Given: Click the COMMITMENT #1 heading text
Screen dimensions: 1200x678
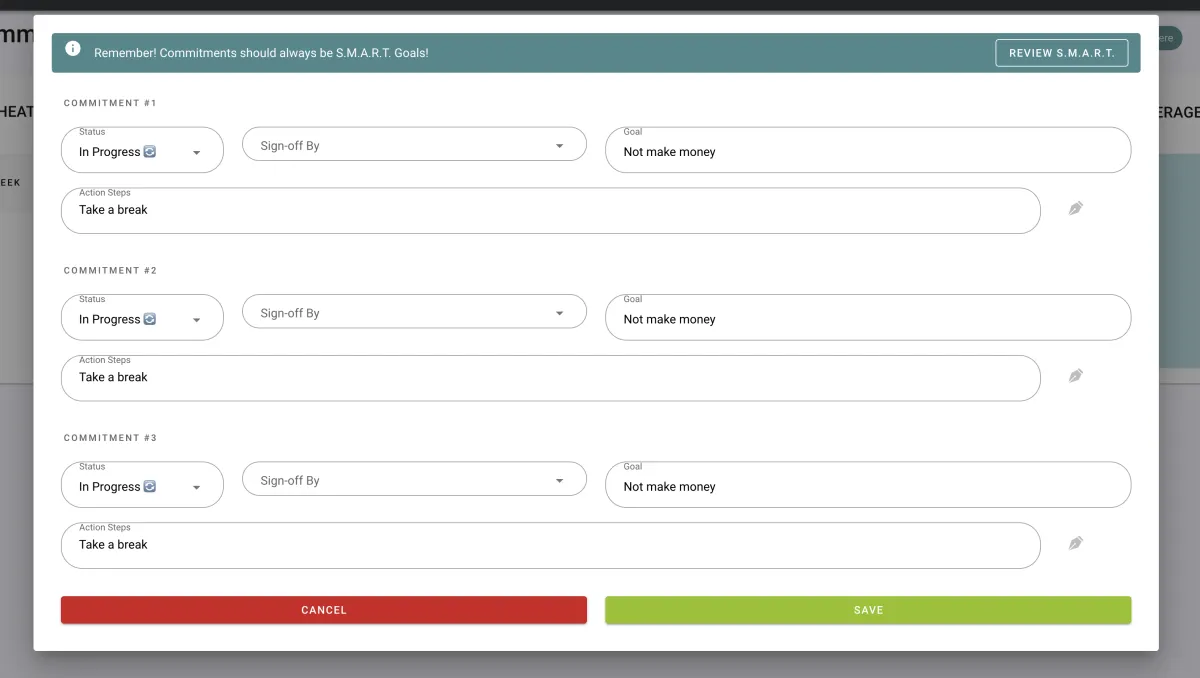Looking at the screenshot, I should pos(110,103).
